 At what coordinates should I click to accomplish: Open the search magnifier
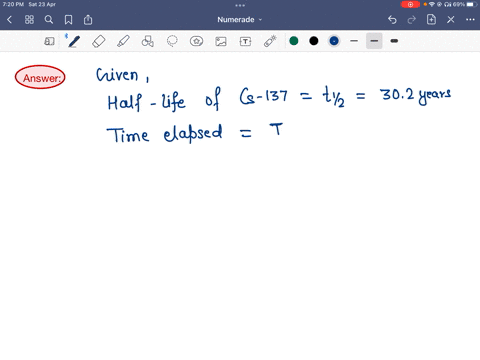(x=49, y=20)
